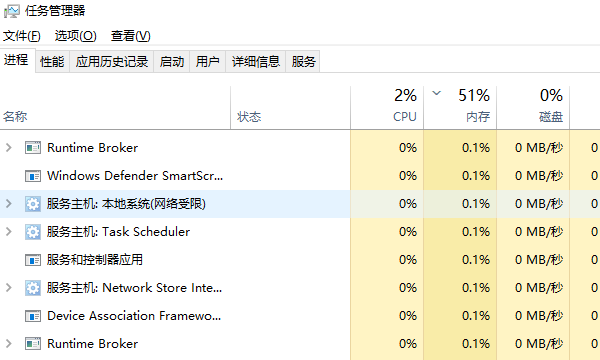The width and height of the screenshot is (600, 360).
Task: Click the Task Manager title bar icon
Action: pos(11,11)
